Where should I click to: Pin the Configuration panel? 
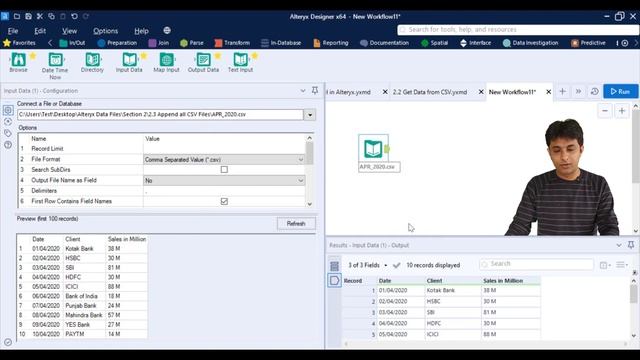tap(315, 90)
